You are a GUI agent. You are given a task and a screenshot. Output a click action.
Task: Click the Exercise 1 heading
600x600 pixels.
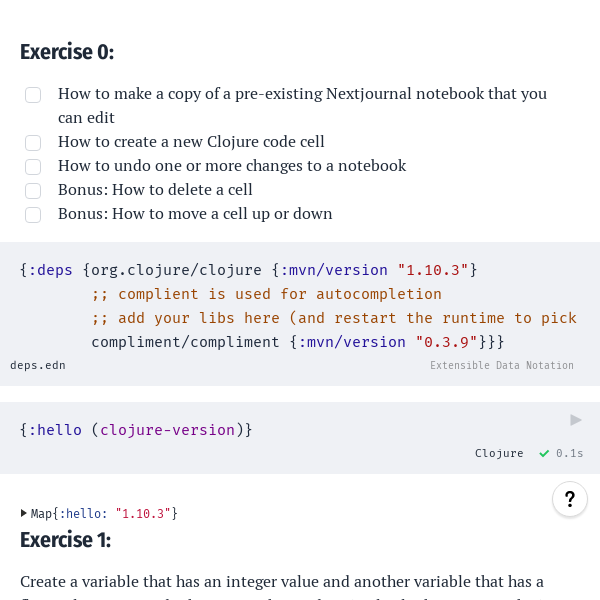66,540
